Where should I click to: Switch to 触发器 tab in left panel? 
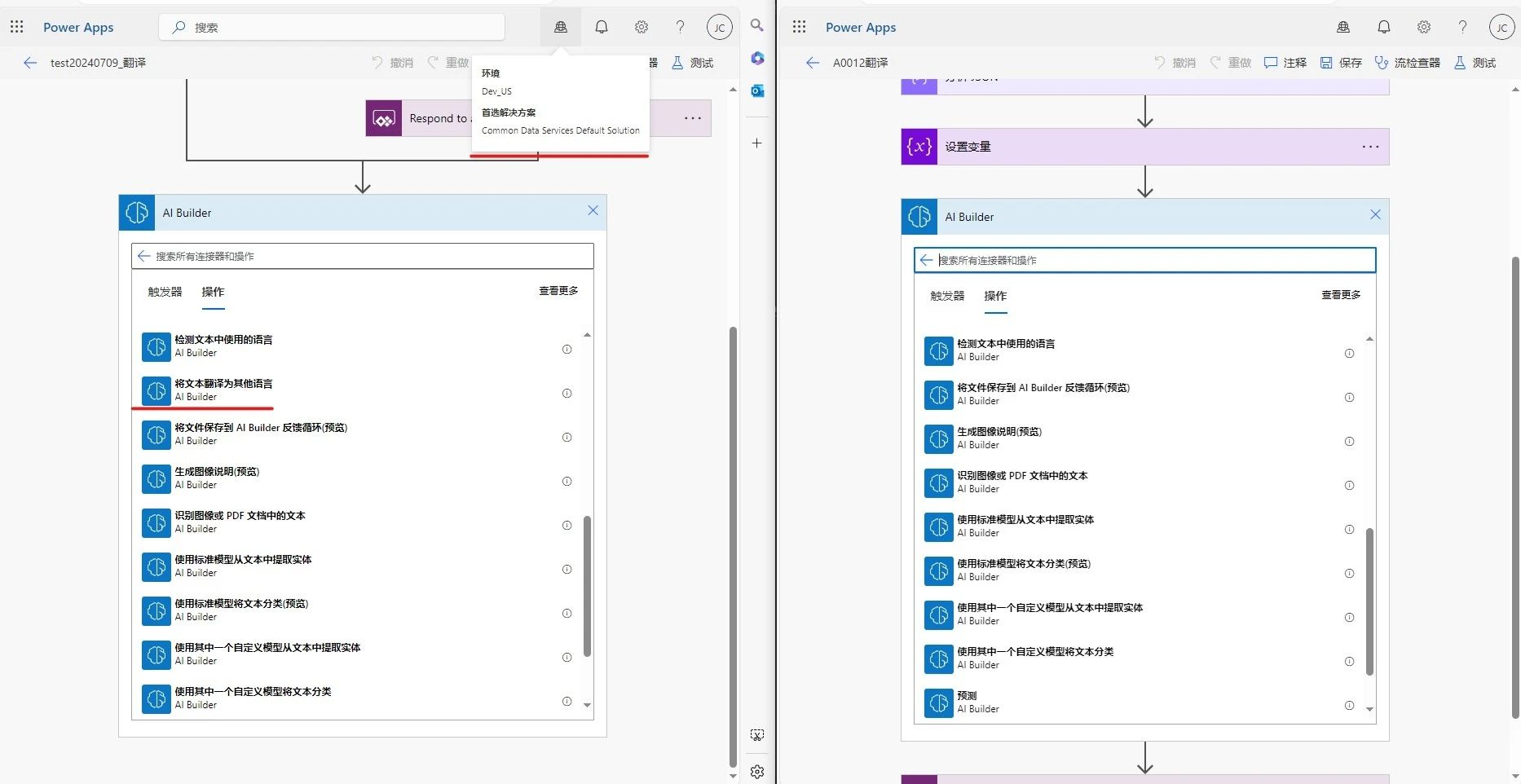pyautogui.click(x=165, y=292)
